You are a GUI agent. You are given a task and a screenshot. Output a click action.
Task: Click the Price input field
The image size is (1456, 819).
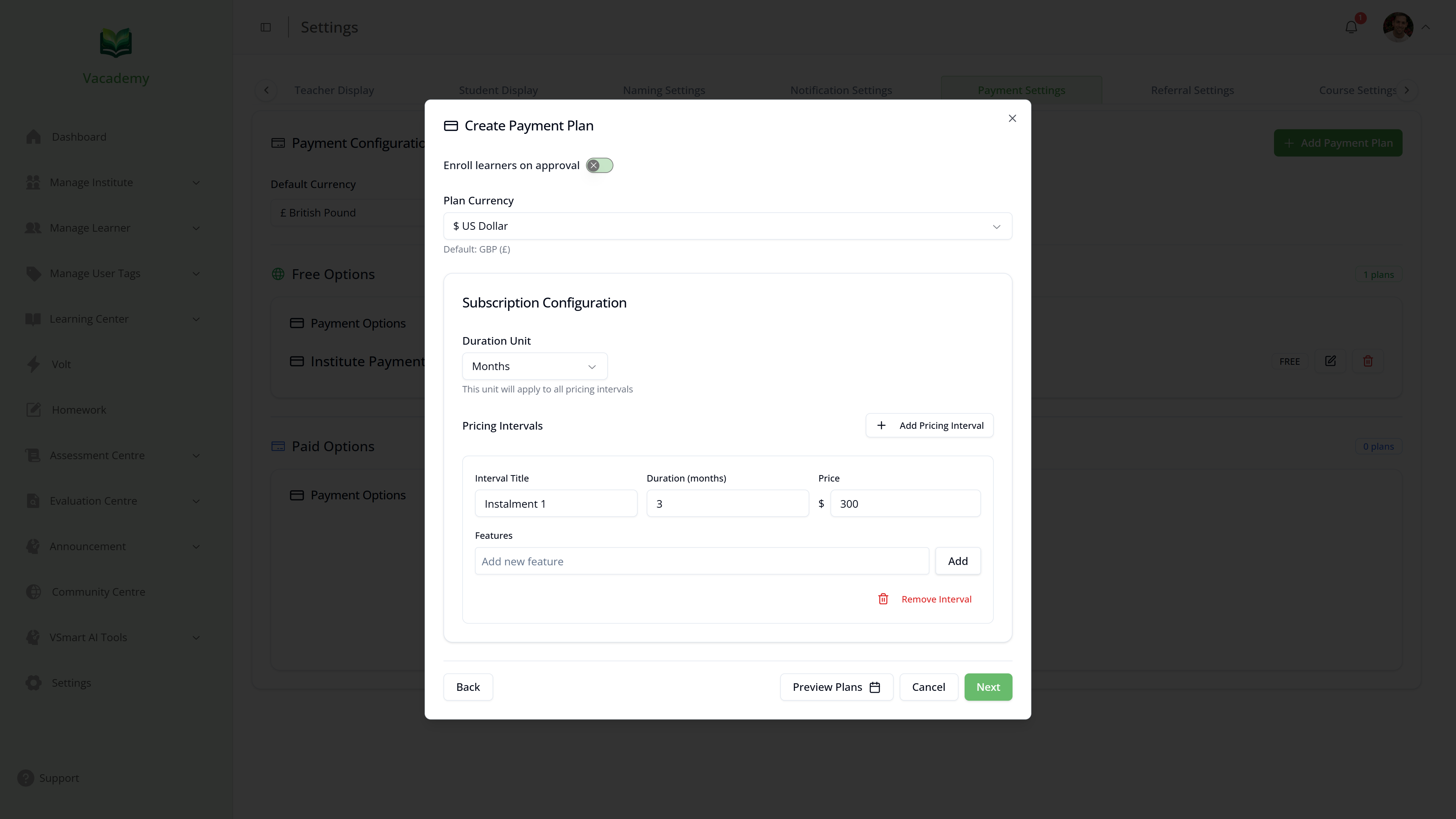tap(905, 504)
